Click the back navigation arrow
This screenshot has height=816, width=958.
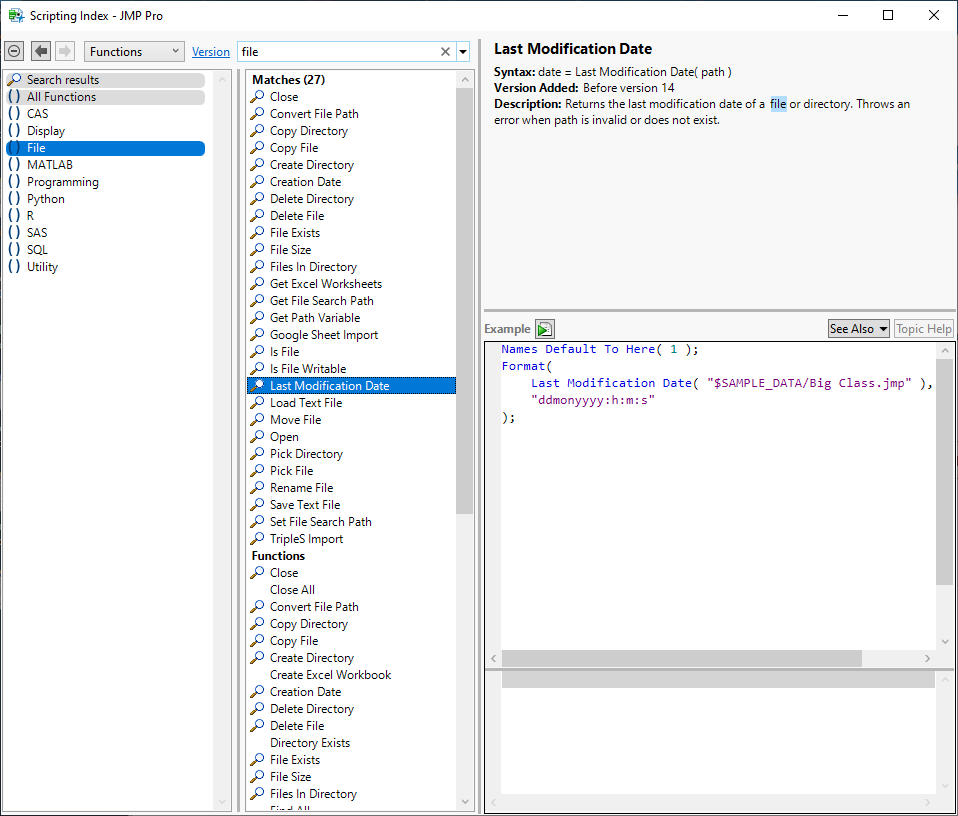click(41, 51)
